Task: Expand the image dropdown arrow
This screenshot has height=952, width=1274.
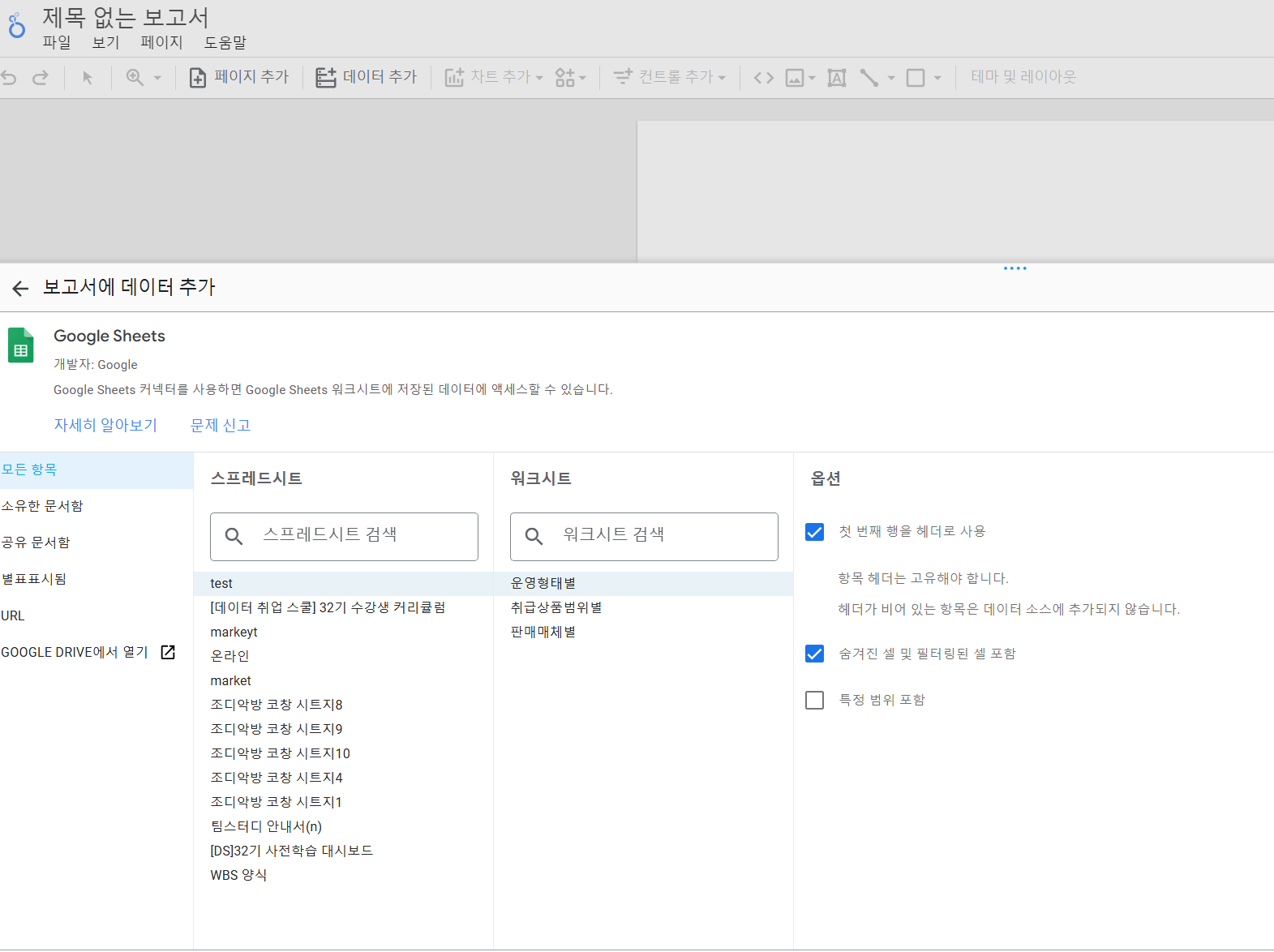Action: (812, 79)
